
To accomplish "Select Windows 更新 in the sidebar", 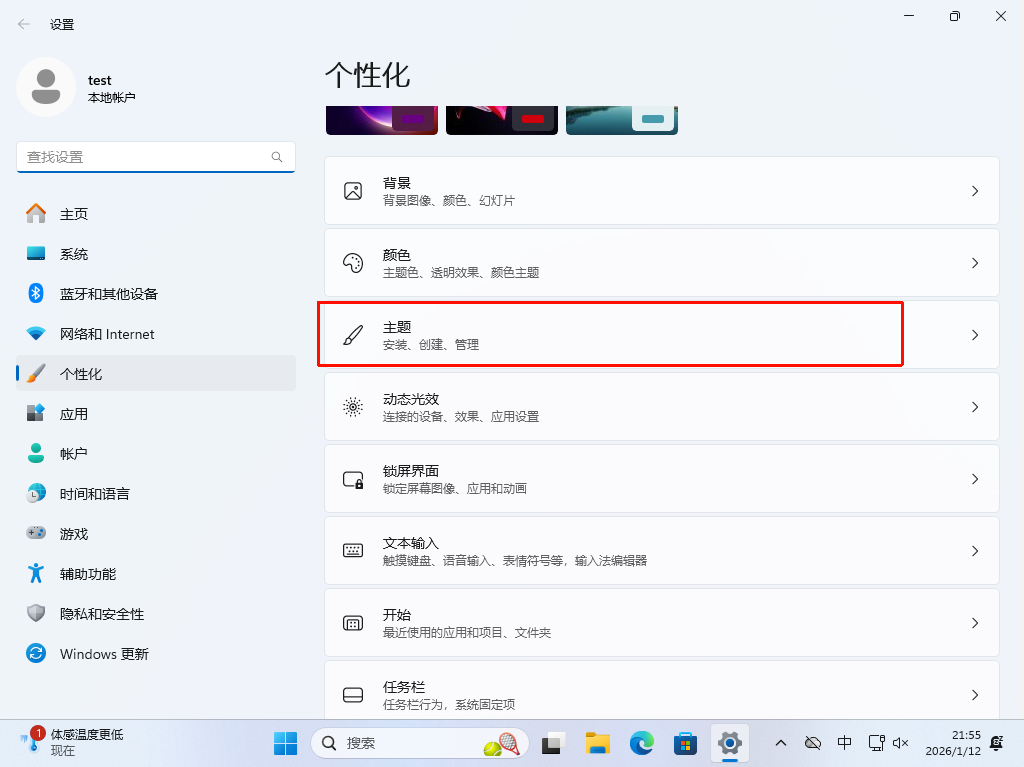I will tap(104, 654).
